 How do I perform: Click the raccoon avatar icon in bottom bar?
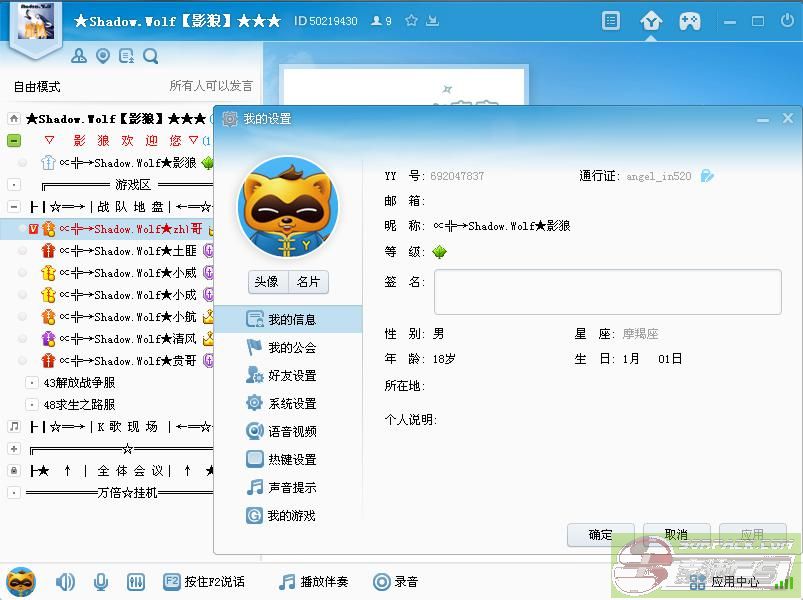point(21,582)
